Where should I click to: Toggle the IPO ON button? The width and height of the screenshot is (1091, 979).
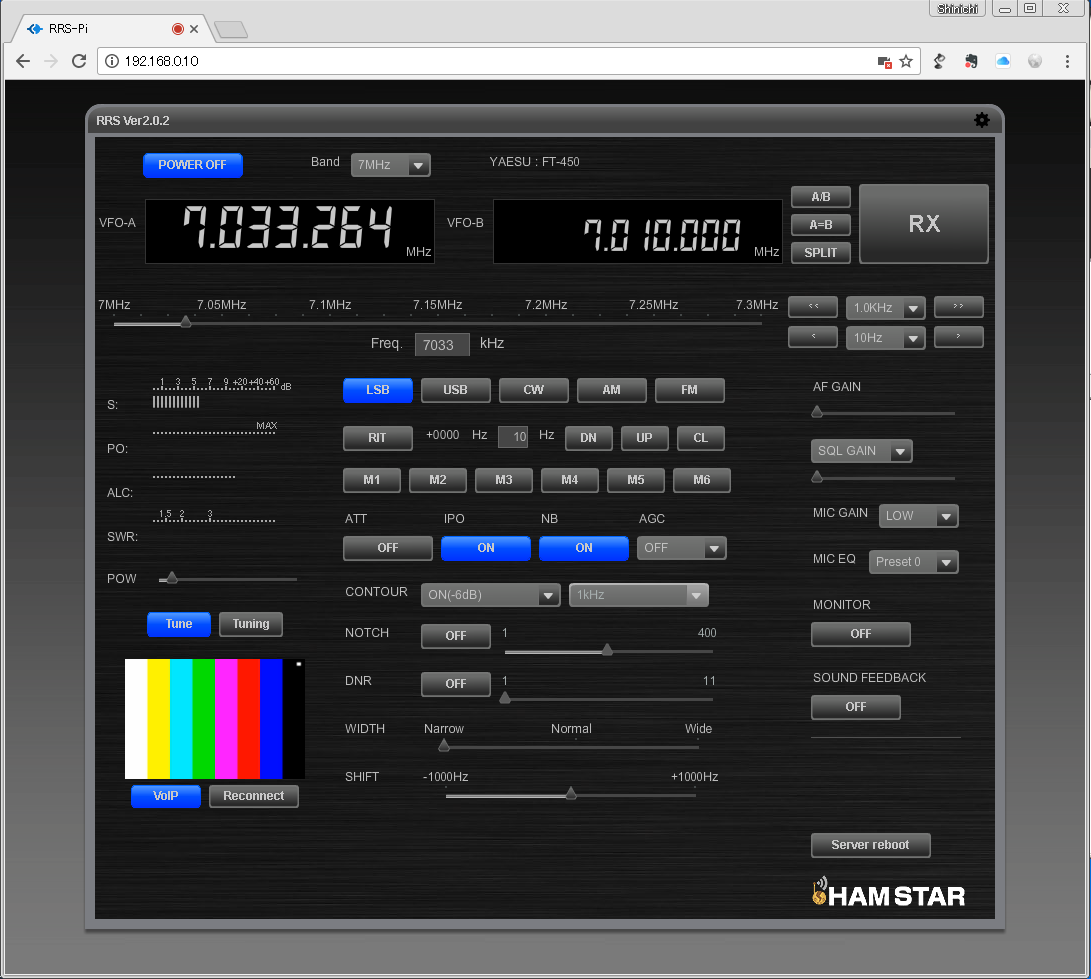click(485, 548)
